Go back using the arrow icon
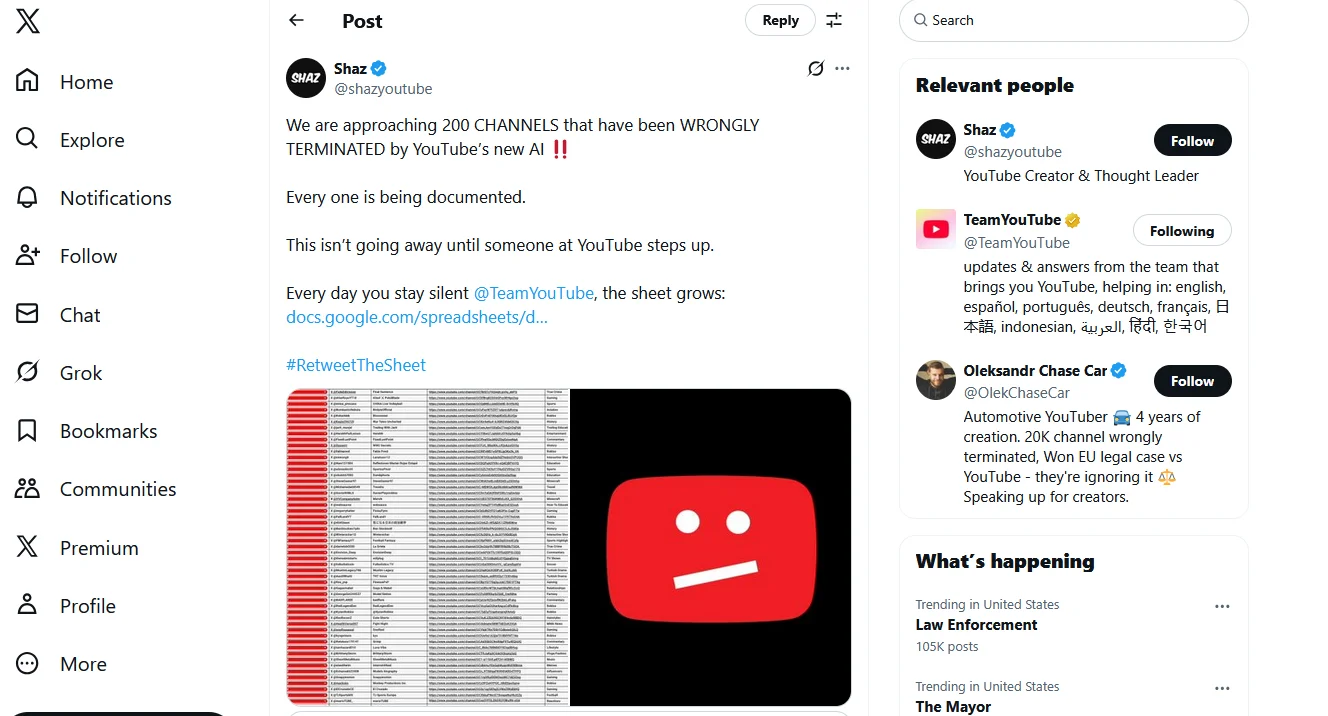 point(295,20)
